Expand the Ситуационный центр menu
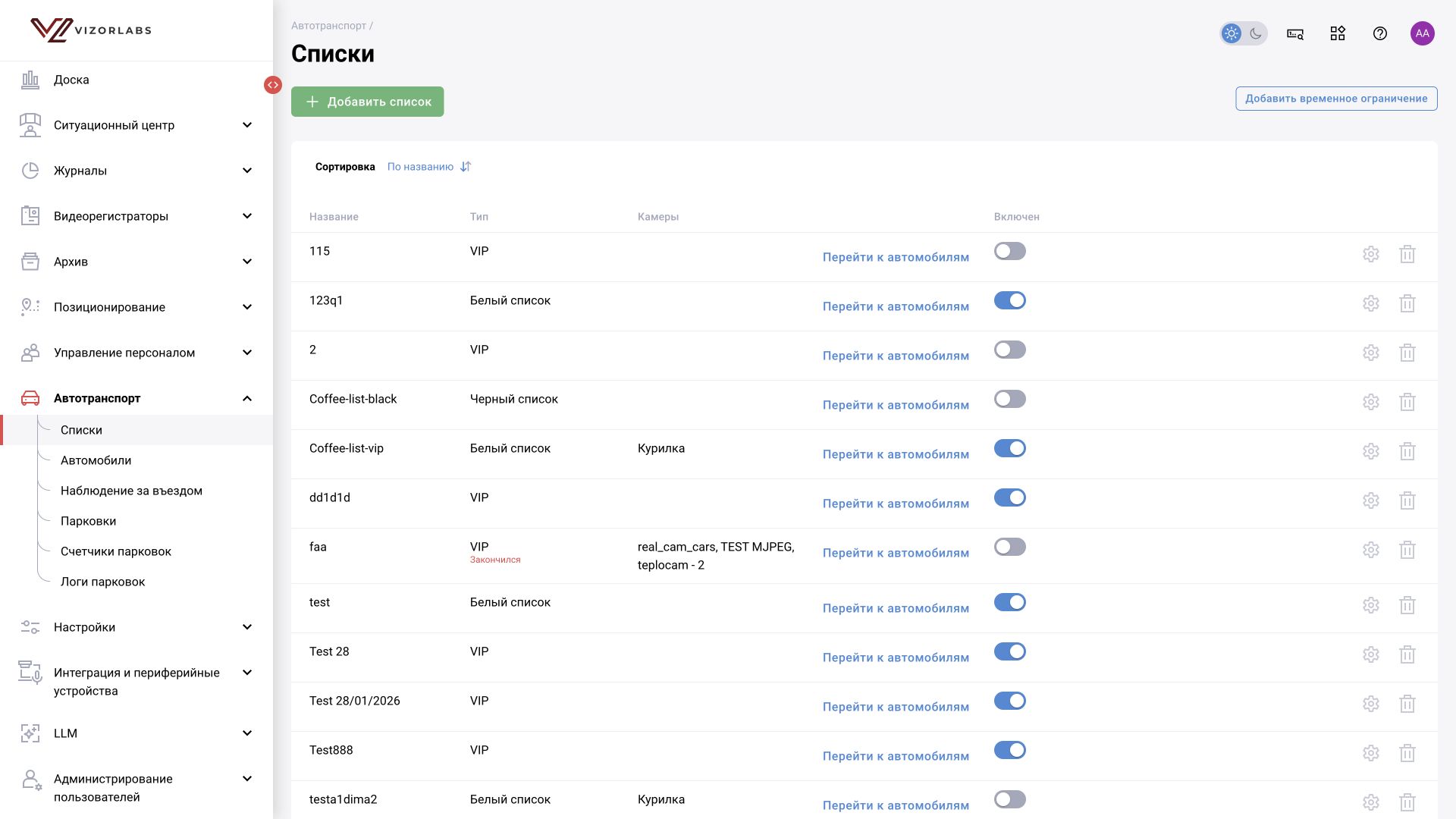1456x819 pixels. pyautogui.click(x=136, y=125)
